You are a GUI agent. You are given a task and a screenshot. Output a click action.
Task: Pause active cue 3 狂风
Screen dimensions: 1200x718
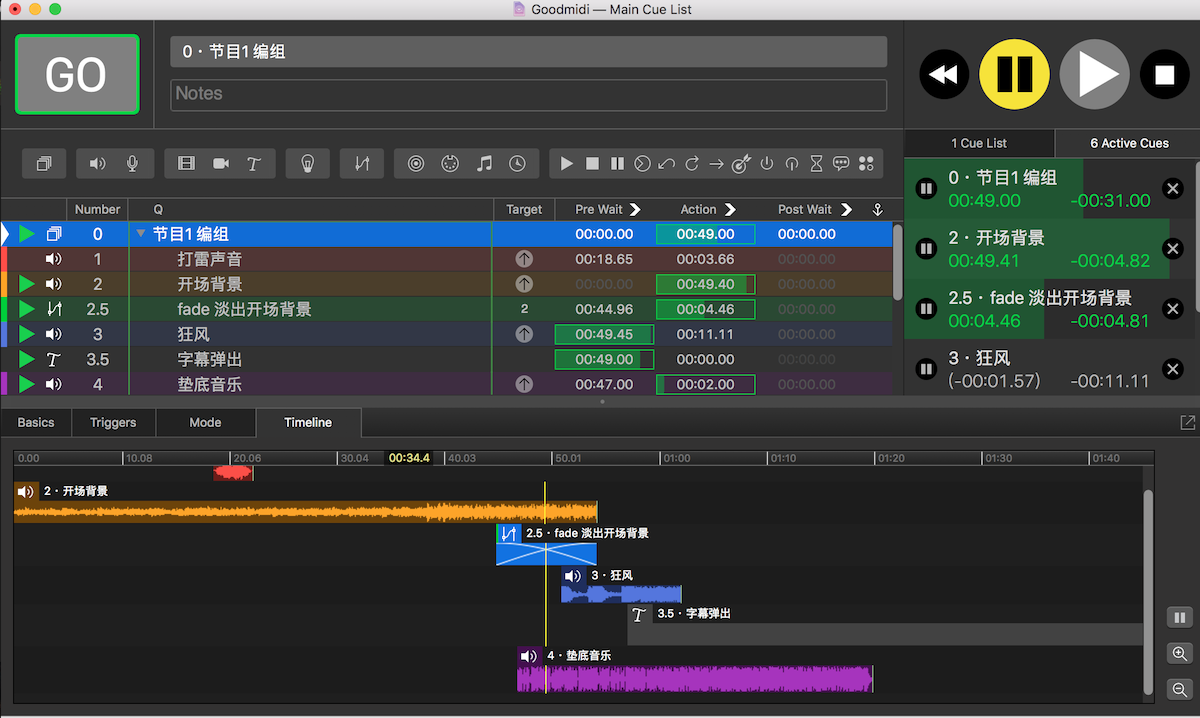pyautogui.click(x=926, y=369)
